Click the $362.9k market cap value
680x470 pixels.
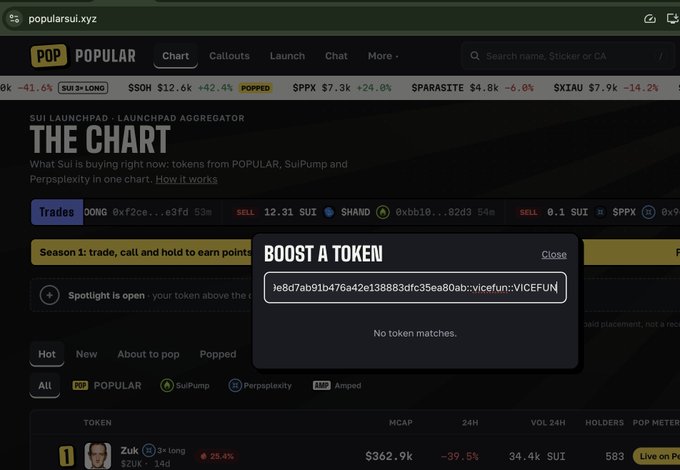pyautogui.click(x=389, y=456)
